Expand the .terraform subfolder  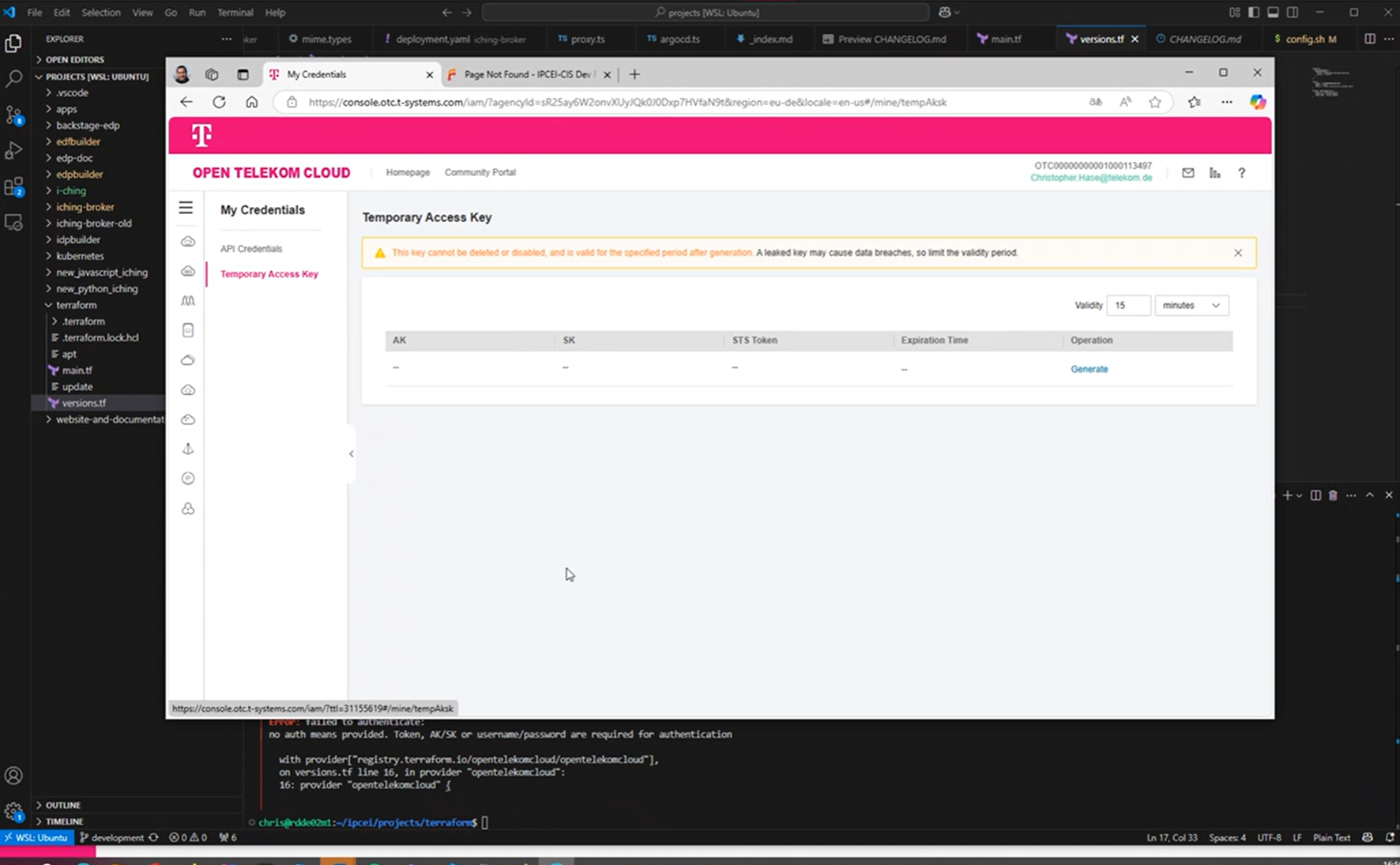83,322
